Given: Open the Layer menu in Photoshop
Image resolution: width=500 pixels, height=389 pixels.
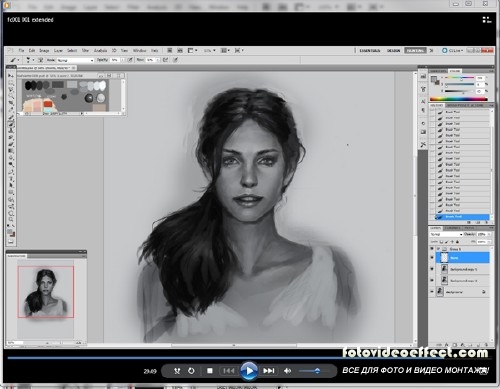Looking at the screenshot, I should point(58,51).
